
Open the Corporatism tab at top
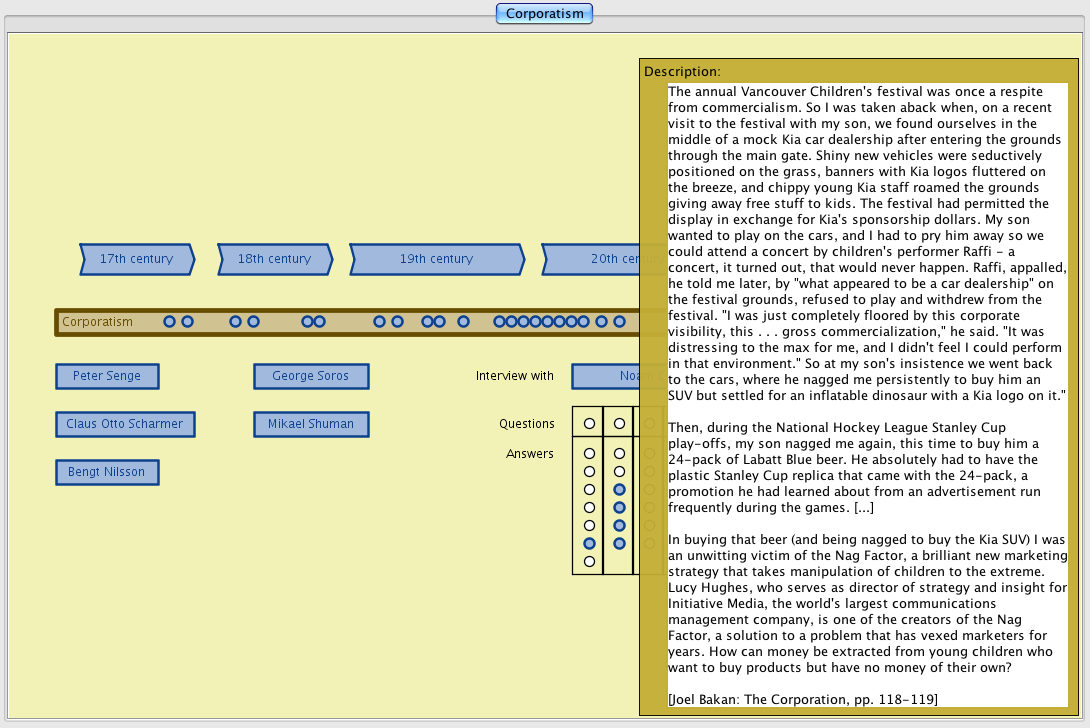(545, 14)
